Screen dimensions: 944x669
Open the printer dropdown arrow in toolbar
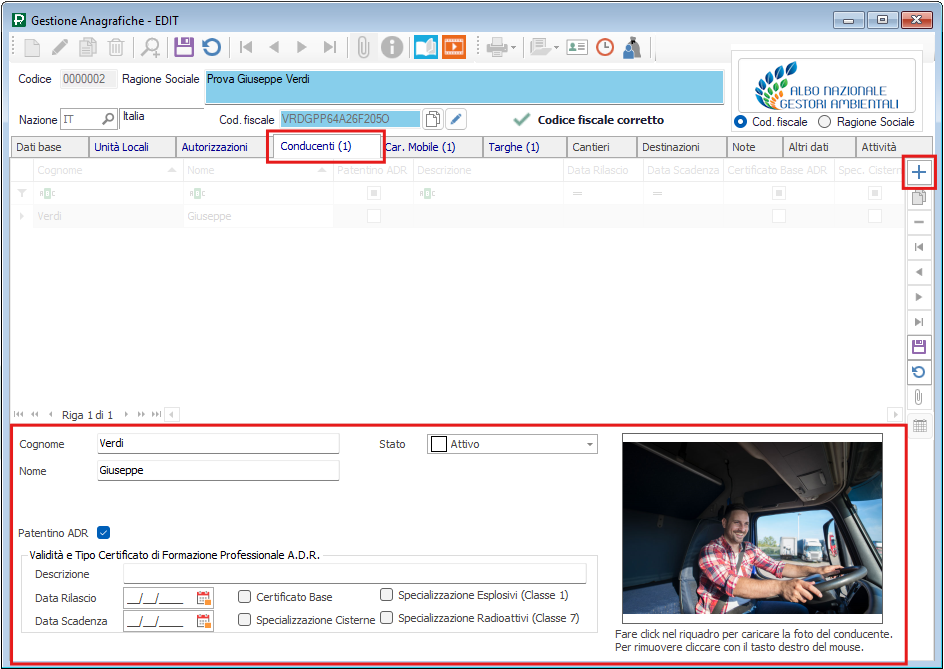click(x=513, y=47)
